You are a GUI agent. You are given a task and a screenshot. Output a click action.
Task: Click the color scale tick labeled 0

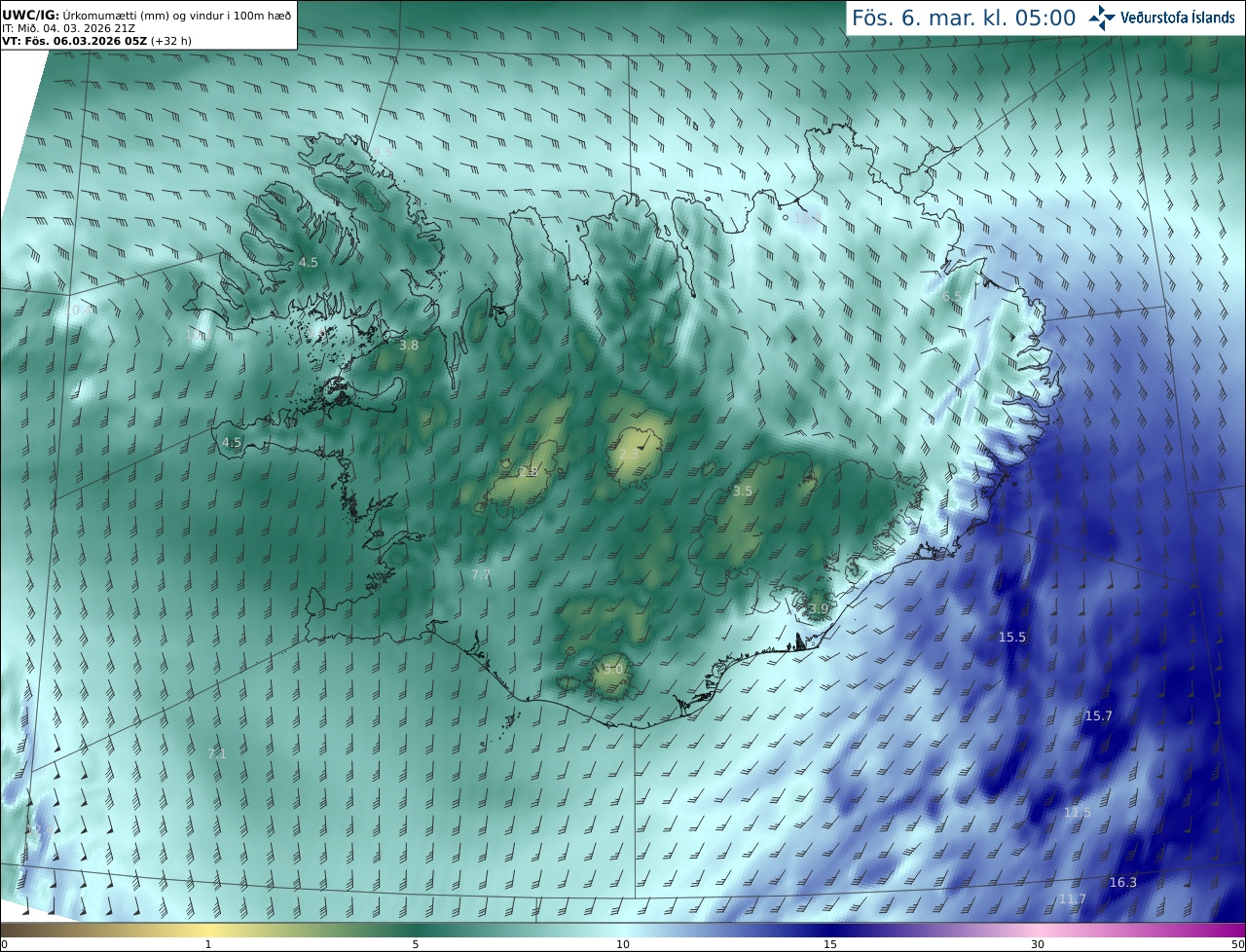(4, 944)
